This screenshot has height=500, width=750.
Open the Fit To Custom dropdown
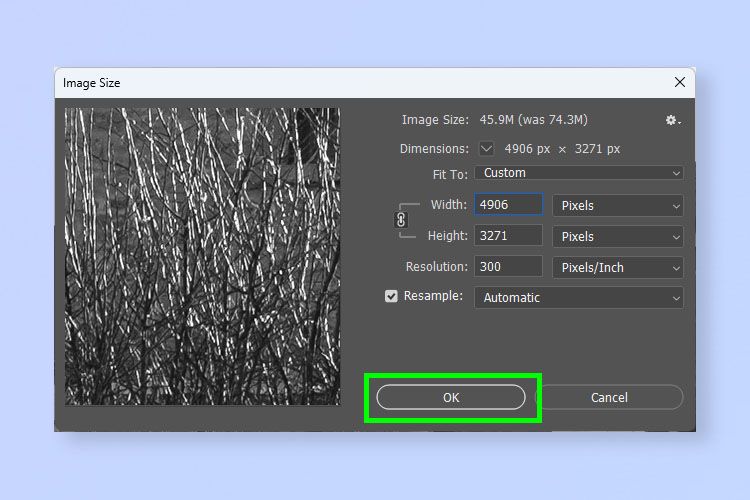coord(579,173)
